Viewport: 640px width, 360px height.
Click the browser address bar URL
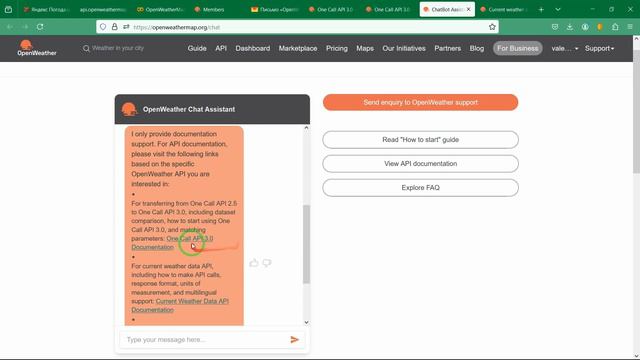coord(176,27)
